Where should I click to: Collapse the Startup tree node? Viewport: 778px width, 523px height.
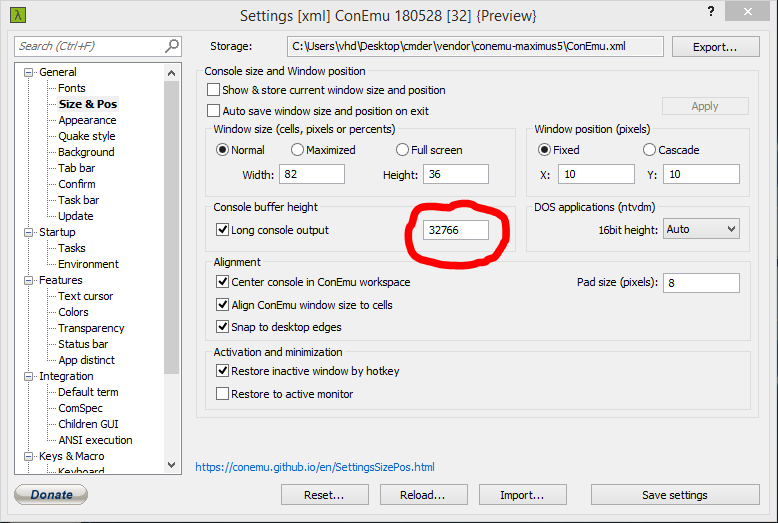pos(28,232)
